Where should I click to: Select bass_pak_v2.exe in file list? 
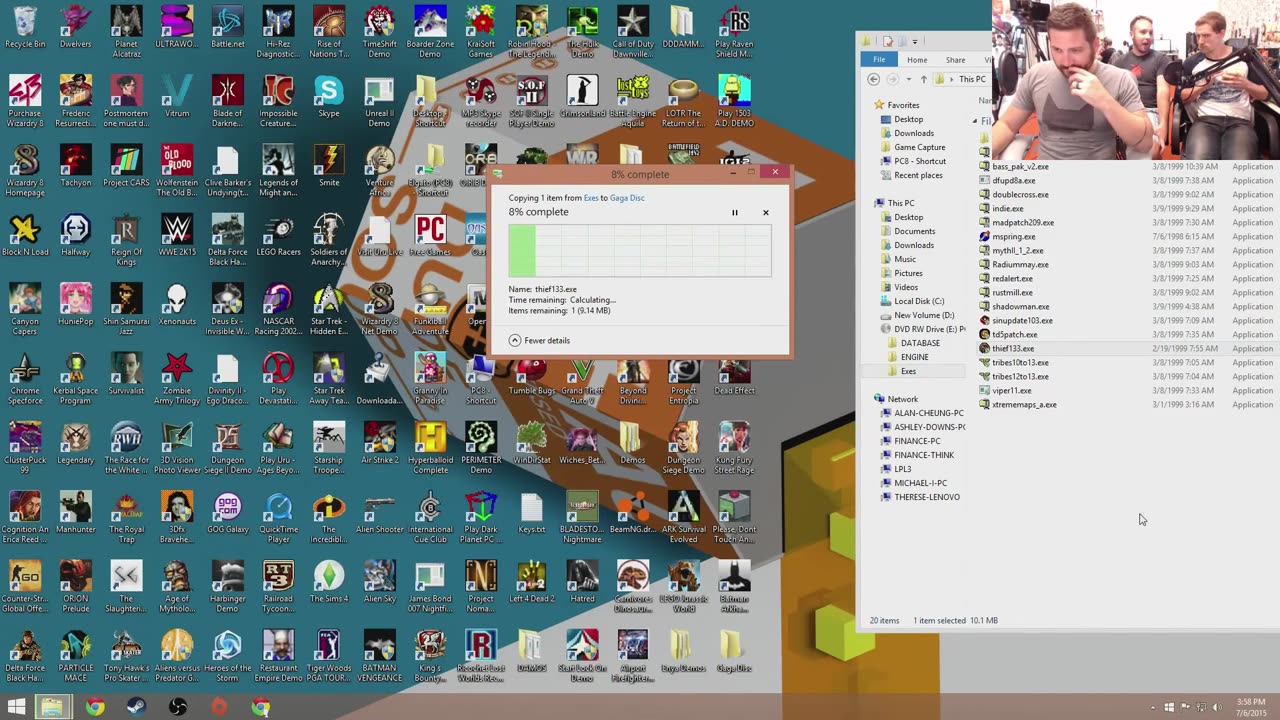pyautogui.click(x=1020, y=167)
